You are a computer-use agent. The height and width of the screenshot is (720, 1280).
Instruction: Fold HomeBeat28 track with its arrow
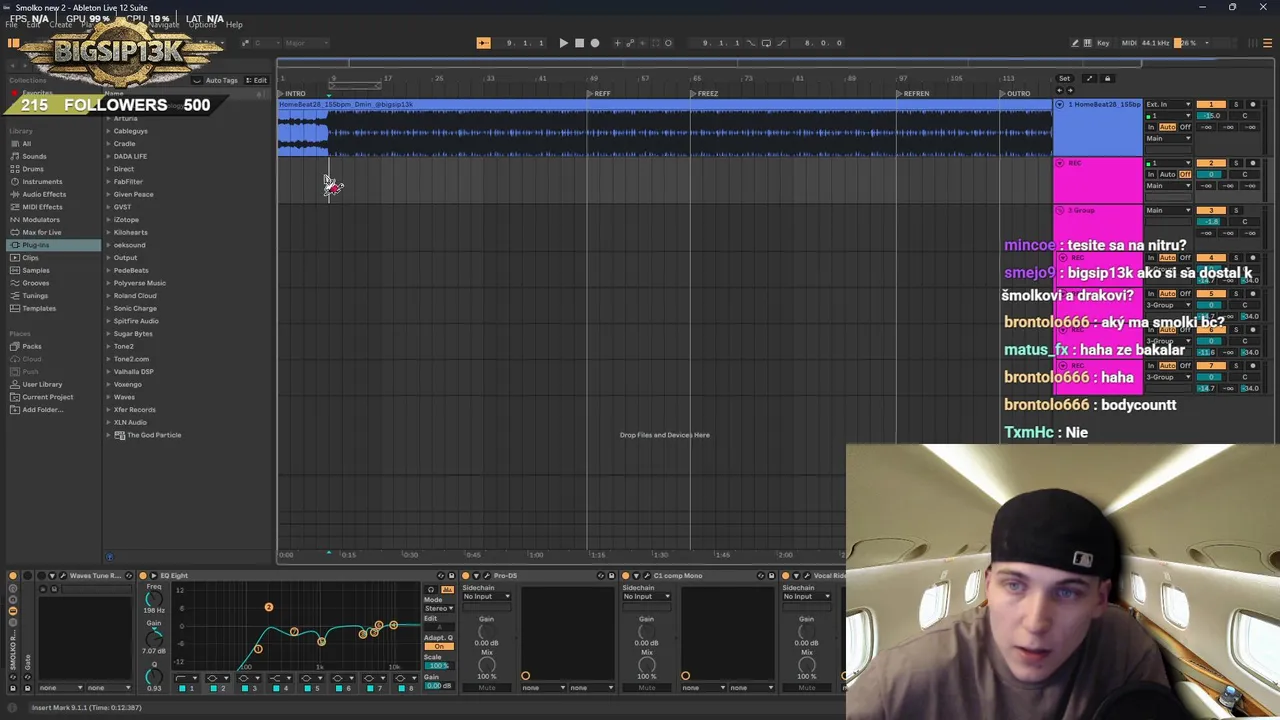click(1060, 104)
